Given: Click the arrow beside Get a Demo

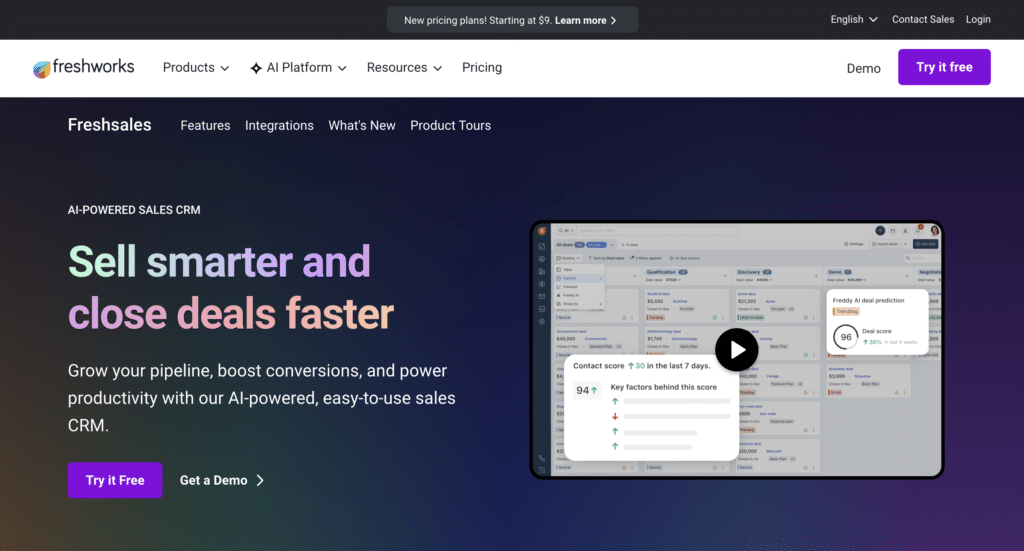Looking at the screenshot, I should pyautogui.click(x=260, y=480).
